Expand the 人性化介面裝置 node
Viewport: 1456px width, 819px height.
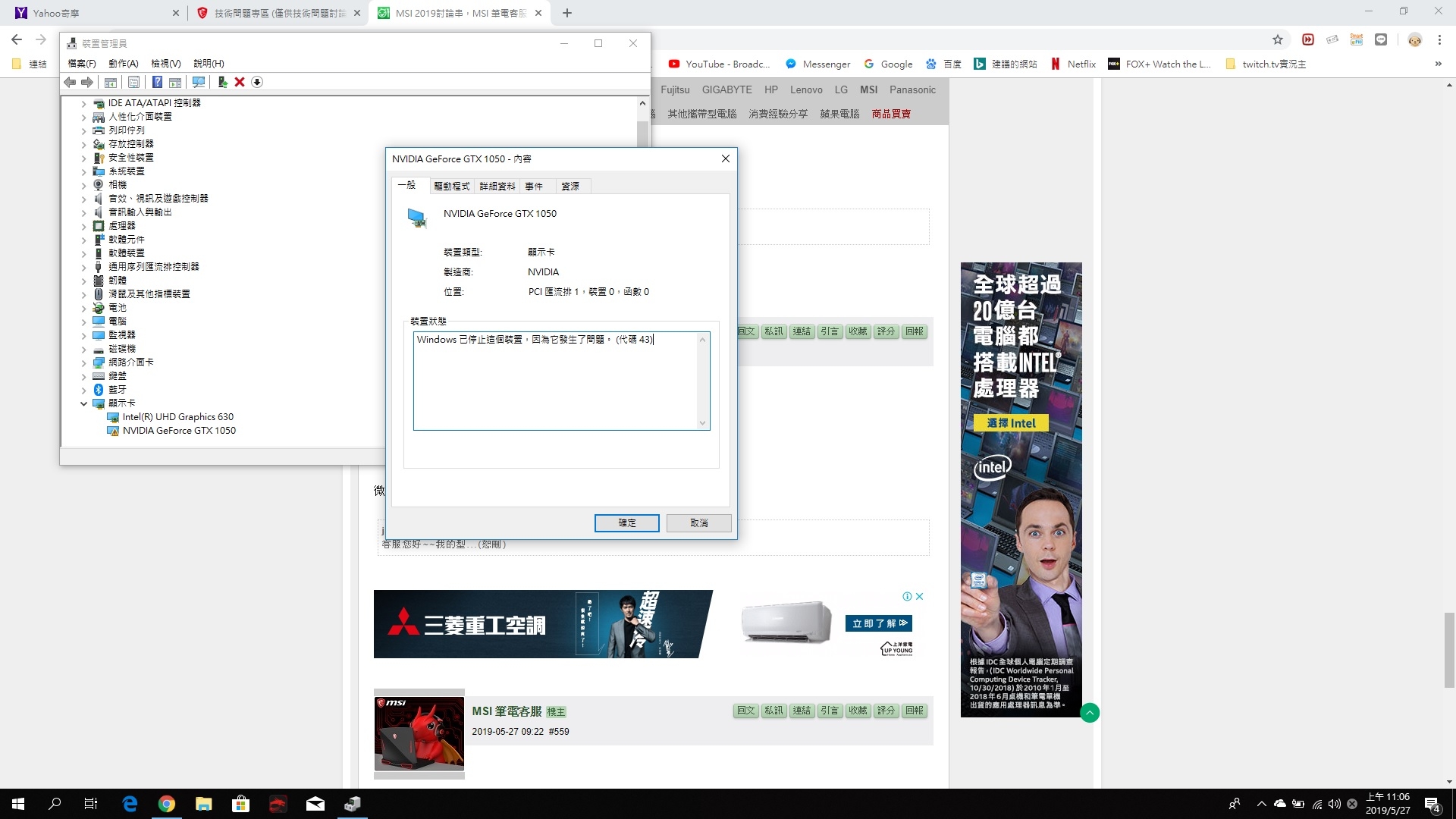[x=84, y=117]
